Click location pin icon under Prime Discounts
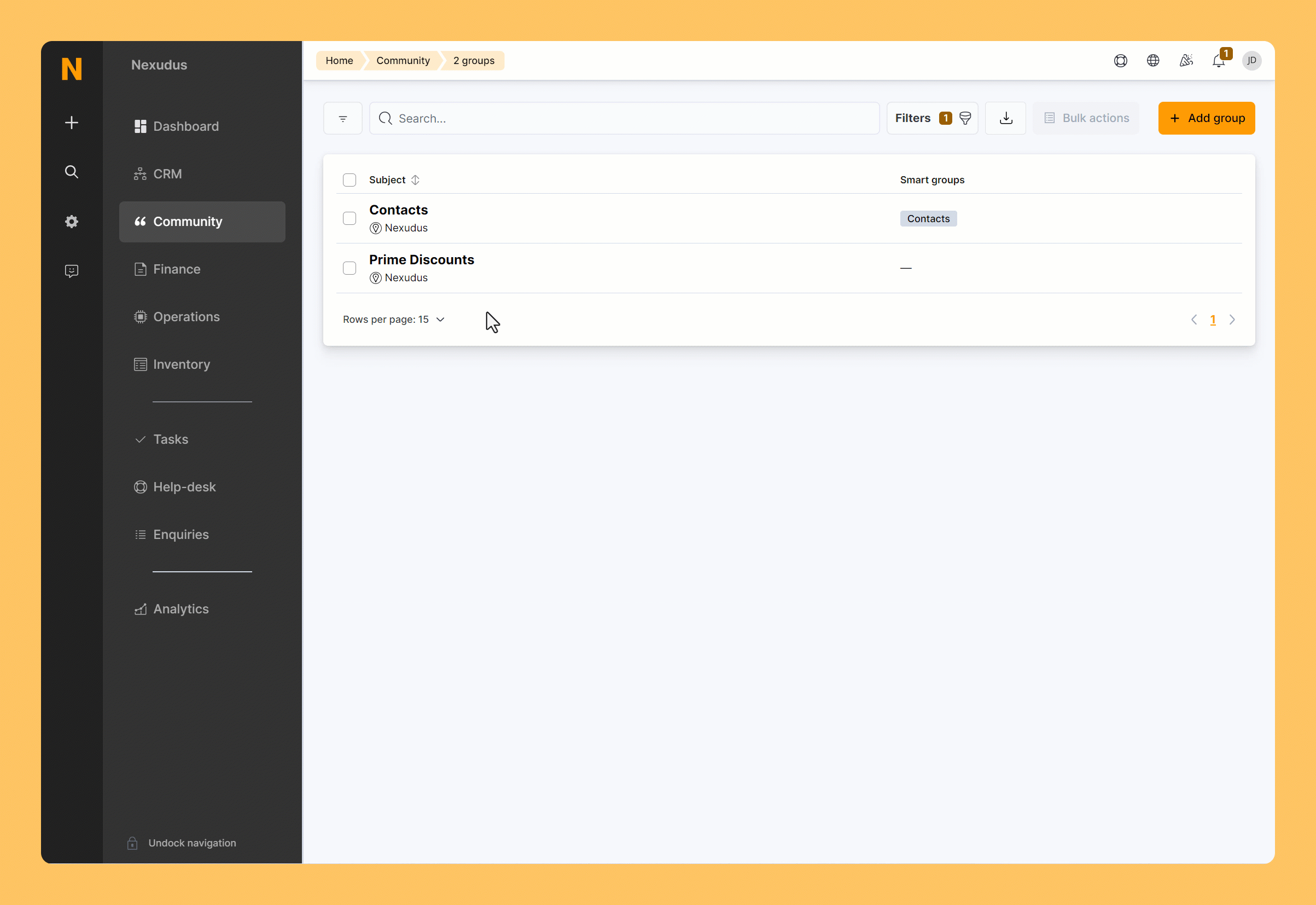Image resolution: width=1316 pixels, height=905 pixels. point(375,278)
